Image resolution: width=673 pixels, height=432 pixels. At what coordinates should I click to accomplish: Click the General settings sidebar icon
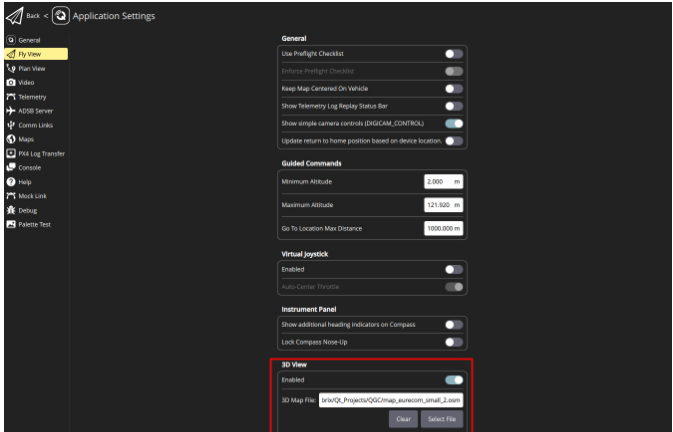11,40
